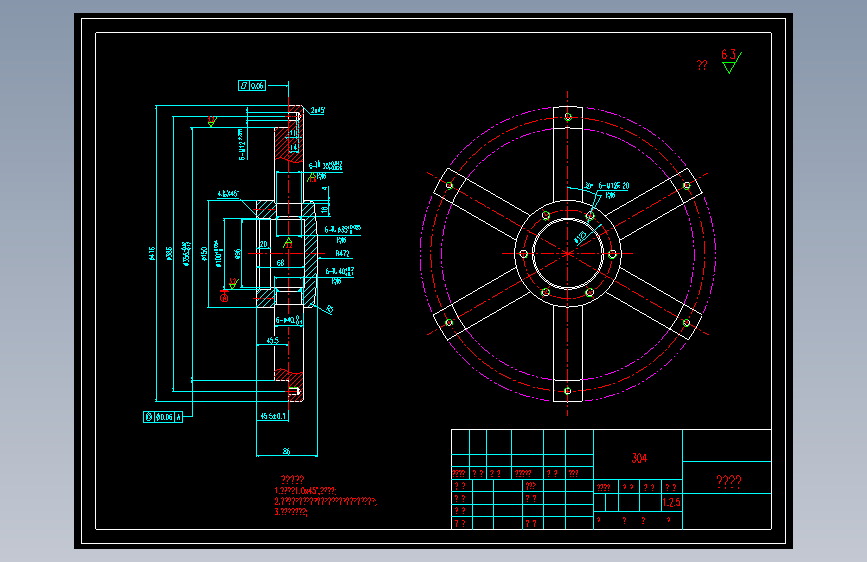Select the bolt hole in the bottom spoke
This screenshot has height=562, width=867.
pyautogui.click(x=568, y=391)
